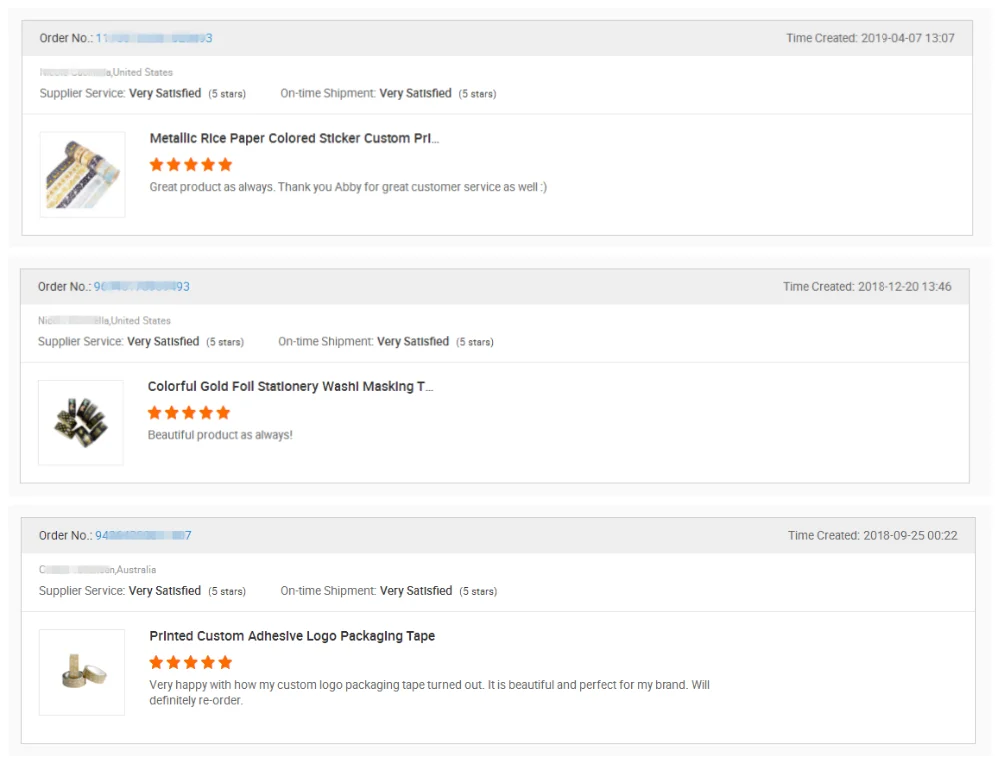Open the order number link ending in 7
This screenshot has height=764, width=1000.
[x=143, y=535]
